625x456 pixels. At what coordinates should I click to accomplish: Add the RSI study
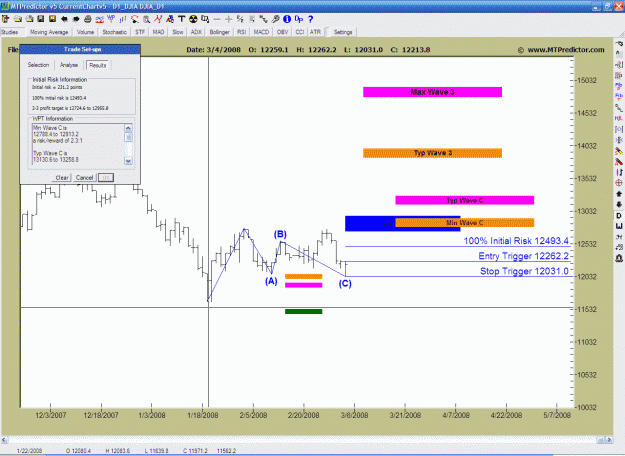(241, 32)
